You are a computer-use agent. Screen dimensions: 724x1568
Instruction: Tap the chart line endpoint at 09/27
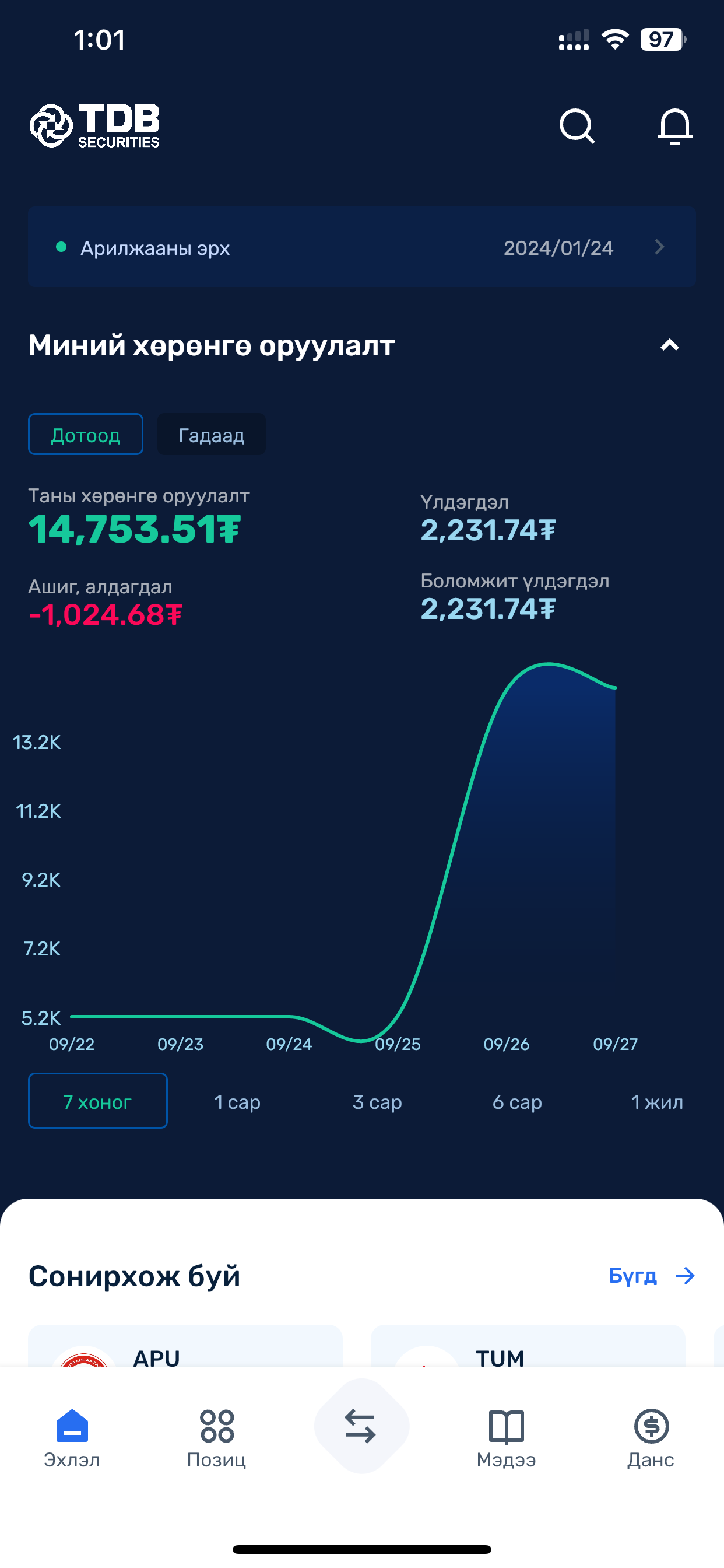615,688
